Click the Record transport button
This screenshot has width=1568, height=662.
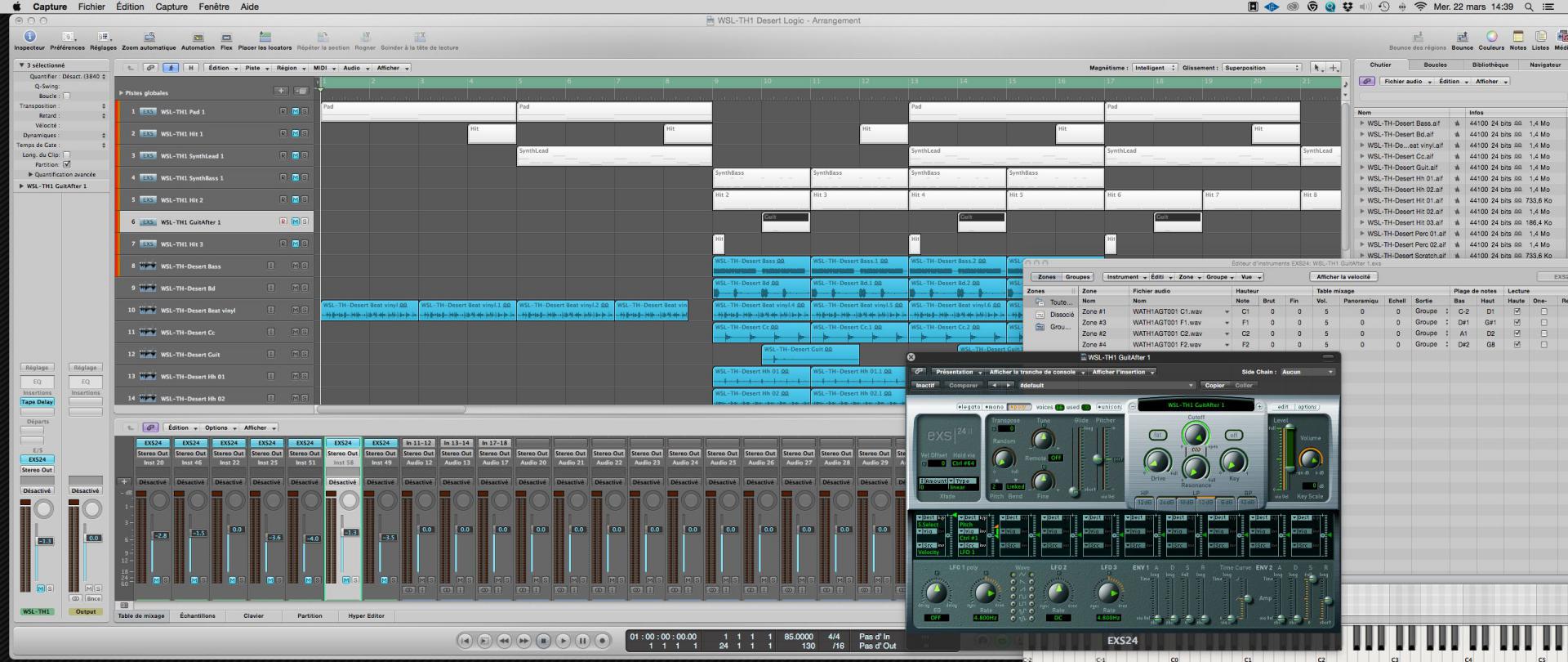[602, 641]
